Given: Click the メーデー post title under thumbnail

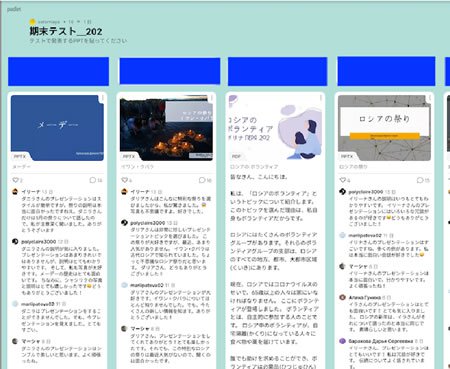Looking at the screenshot, I should [x=22, y=166].
